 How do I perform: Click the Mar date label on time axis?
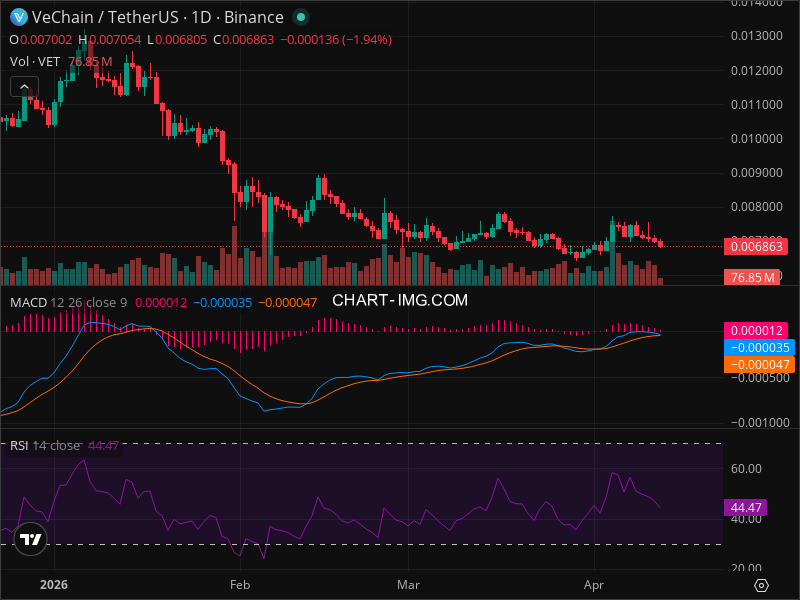pos(408,585)
